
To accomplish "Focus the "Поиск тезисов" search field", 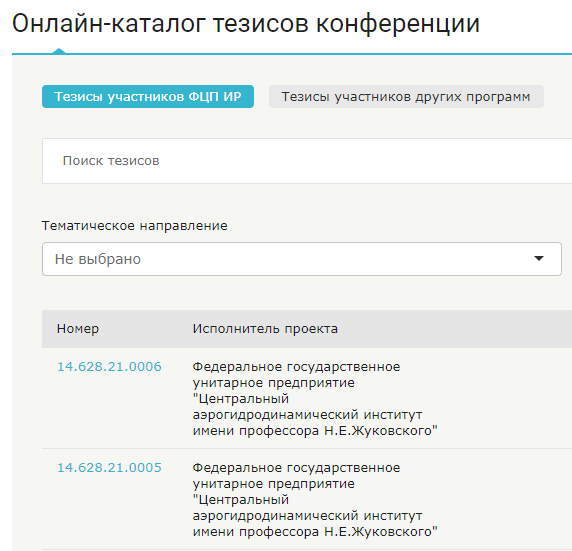I will coord(307,161).
